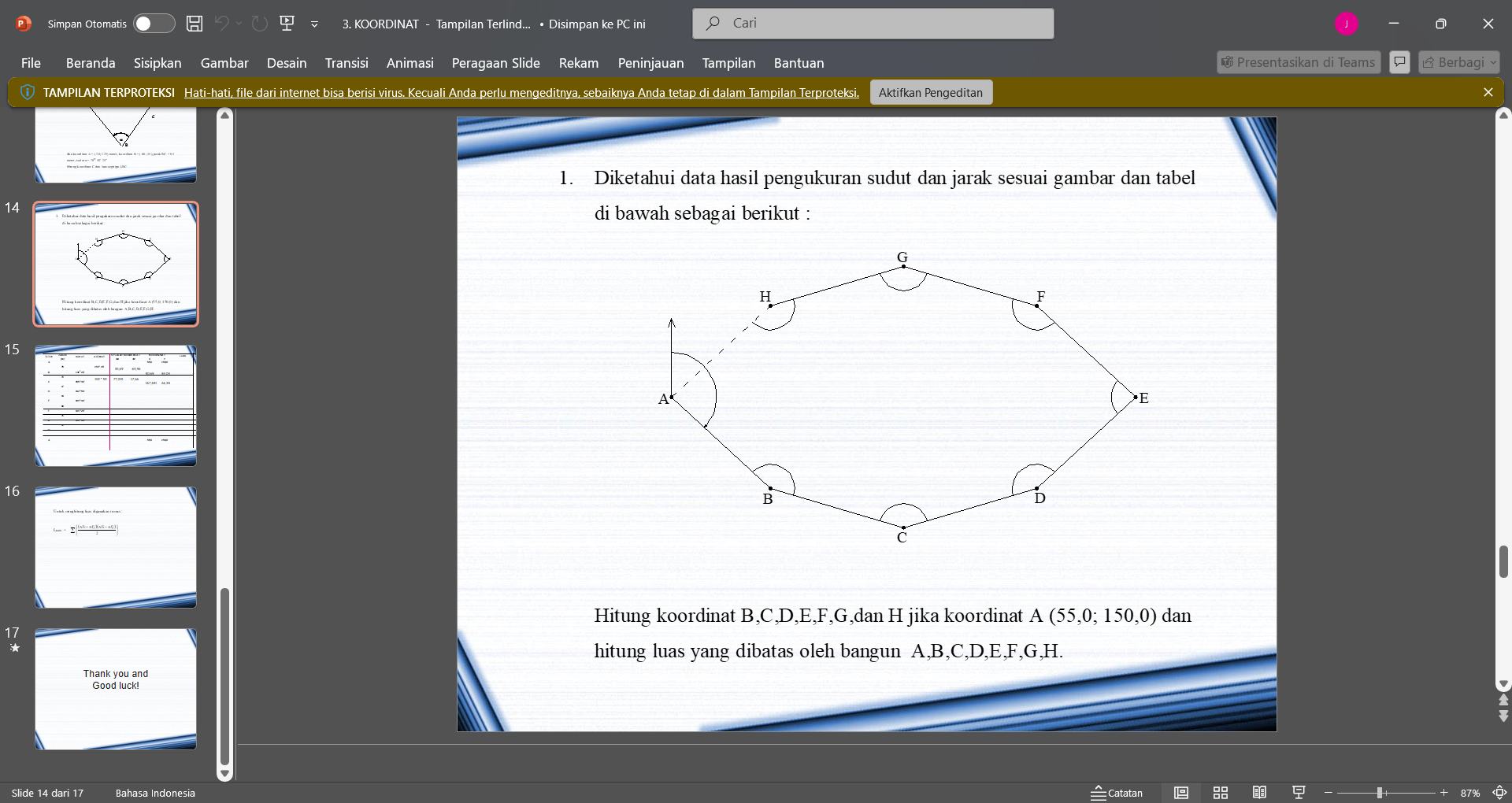Click Presentasikan di Teams button
Viewport: 1512px width, 803px height.
pyautogui.click(x=1299, y=62)
